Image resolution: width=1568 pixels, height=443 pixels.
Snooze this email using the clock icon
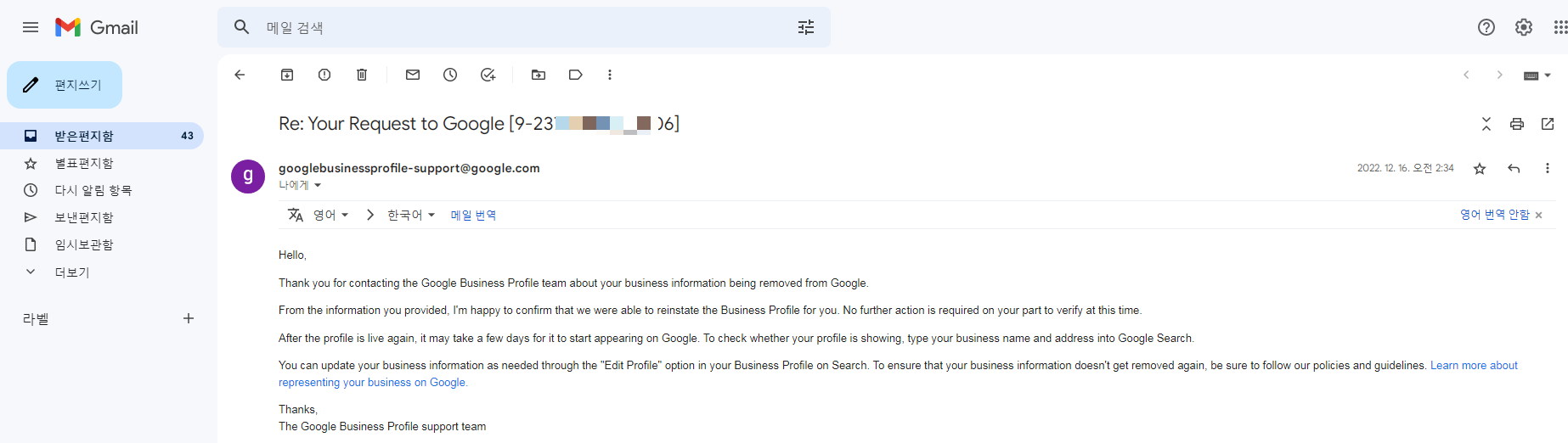point(450,75)
